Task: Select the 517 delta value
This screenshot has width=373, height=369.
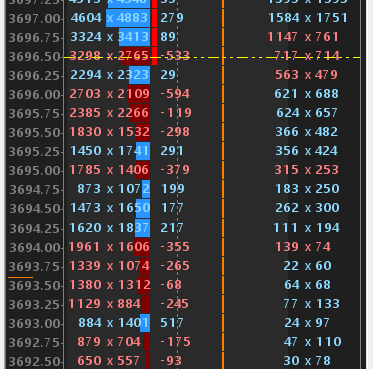Action: (172, 323)
